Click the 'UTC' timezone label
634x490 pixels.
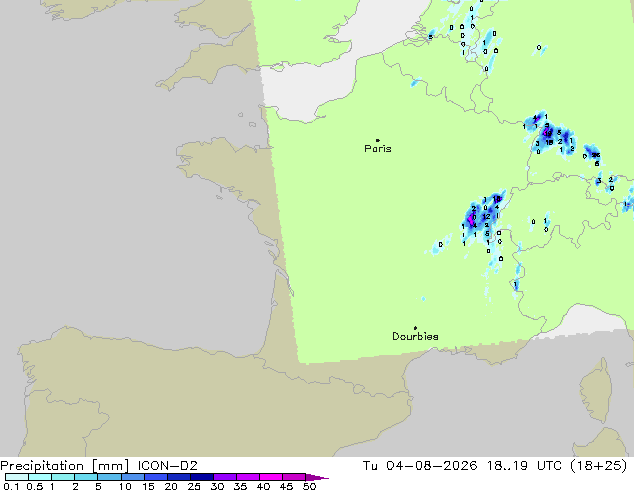point(549,466)
